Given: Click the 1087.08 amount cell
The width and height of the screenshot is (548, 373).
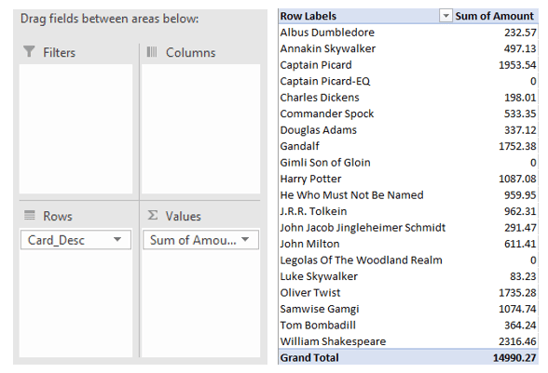Looking at the screenshot, I should click(517, 178).
